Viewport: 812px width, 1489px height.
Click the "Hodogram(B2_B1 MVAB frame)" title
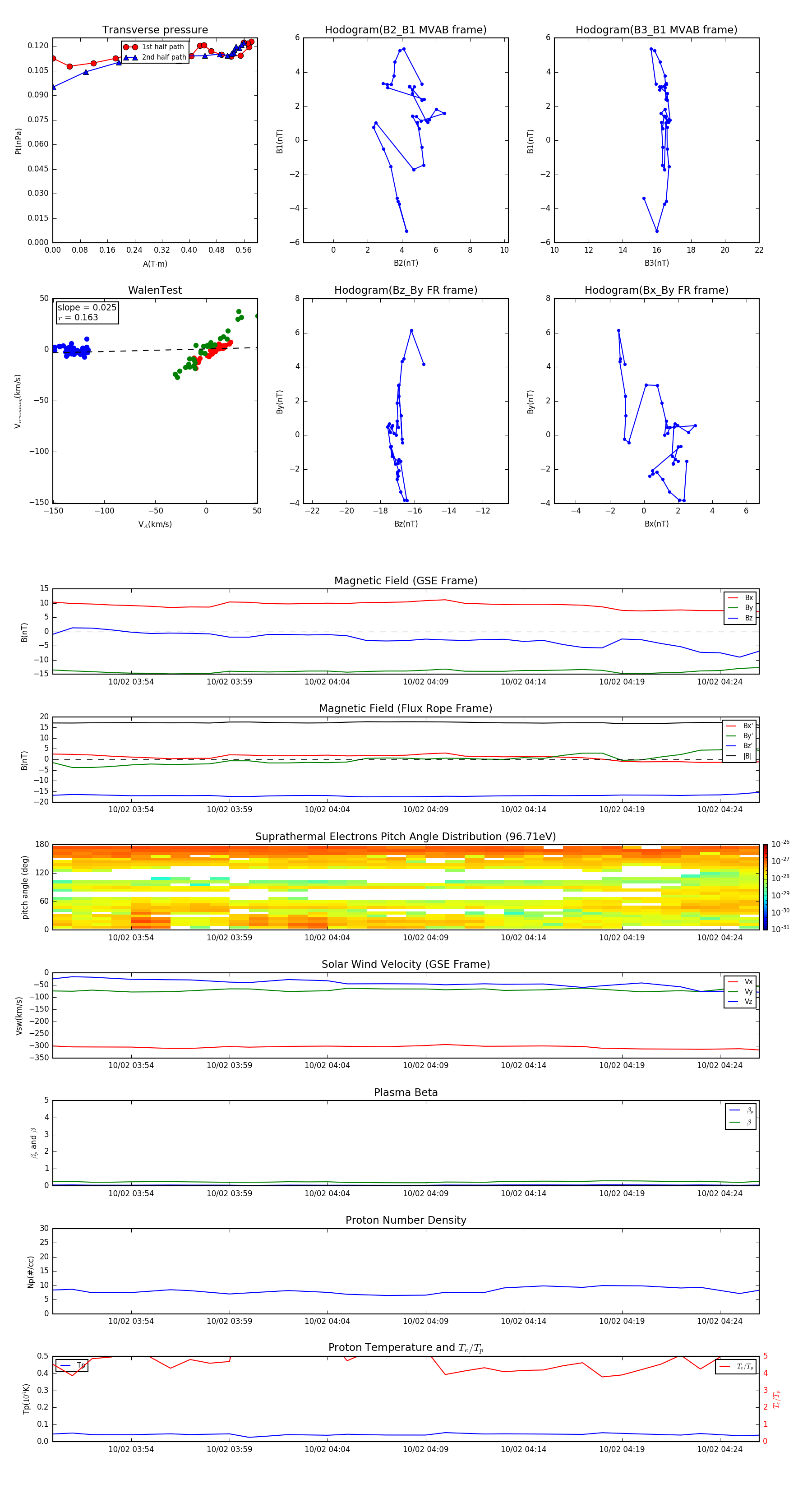[x=406, y=30]
